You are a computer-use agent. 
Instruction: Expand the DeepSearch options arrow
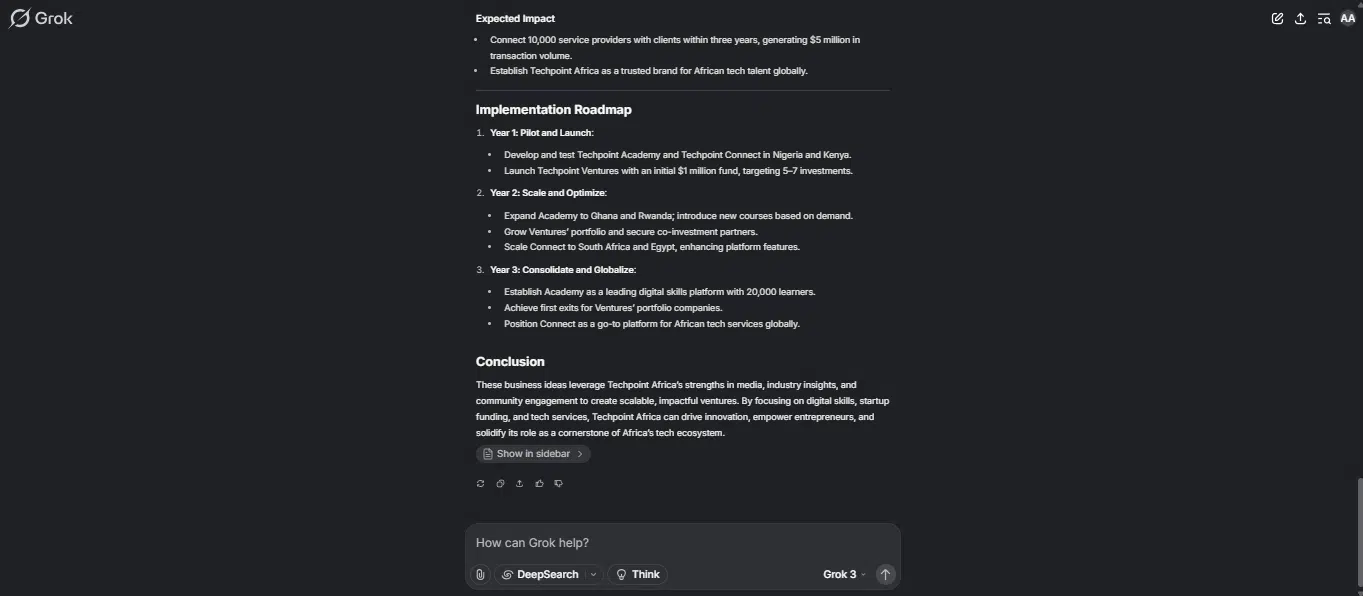pyautogui.click(x=594, y=575)
